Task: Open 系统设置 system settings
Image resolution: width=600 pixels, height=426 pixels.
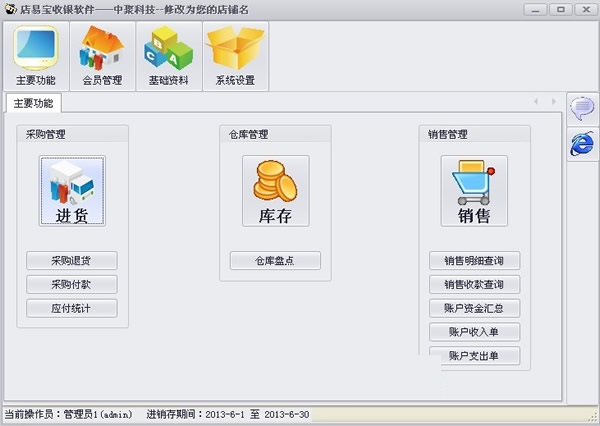Action: (x=235, y=56)
